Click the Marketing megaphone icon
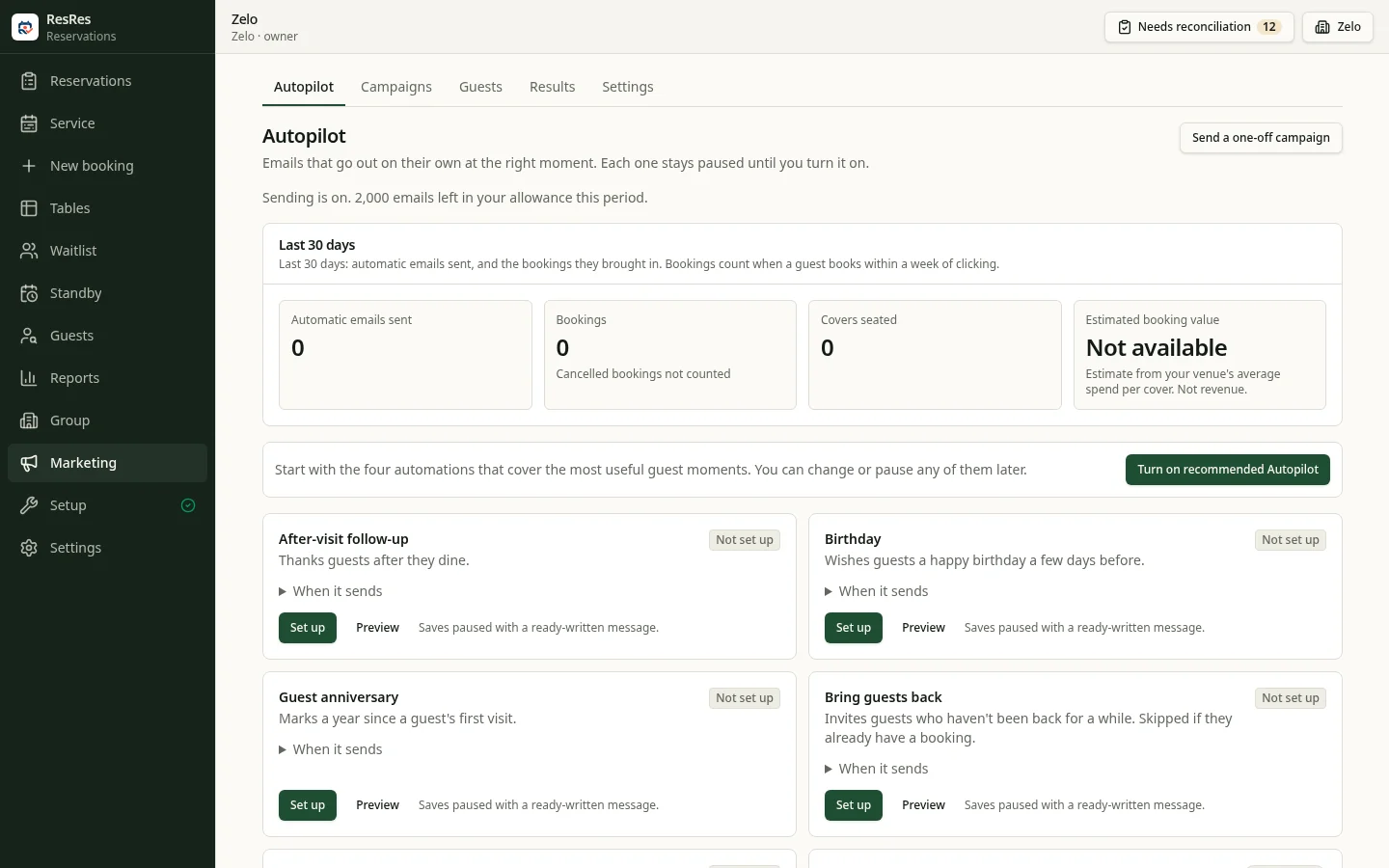Screen dimensions: 1389x868 pos(29,463)
